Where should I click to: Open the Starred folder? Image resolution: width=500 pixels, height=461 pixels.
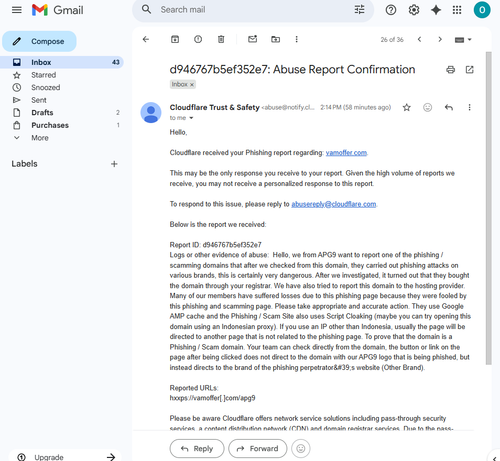click(x=62, y=75)
